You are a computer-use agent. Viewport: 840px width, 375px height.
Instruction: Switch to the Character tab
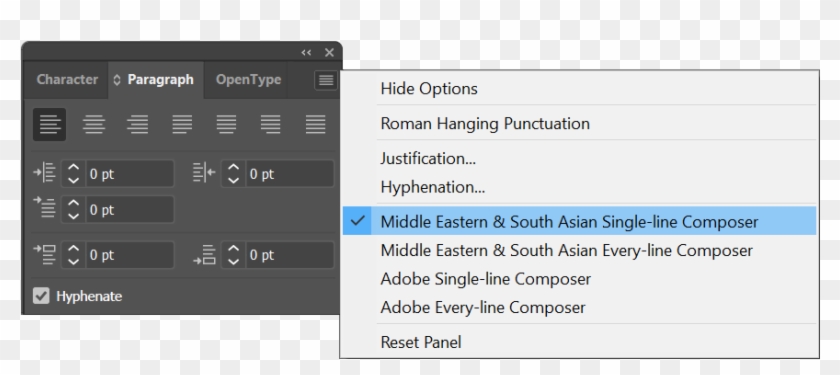pos(67,80)
